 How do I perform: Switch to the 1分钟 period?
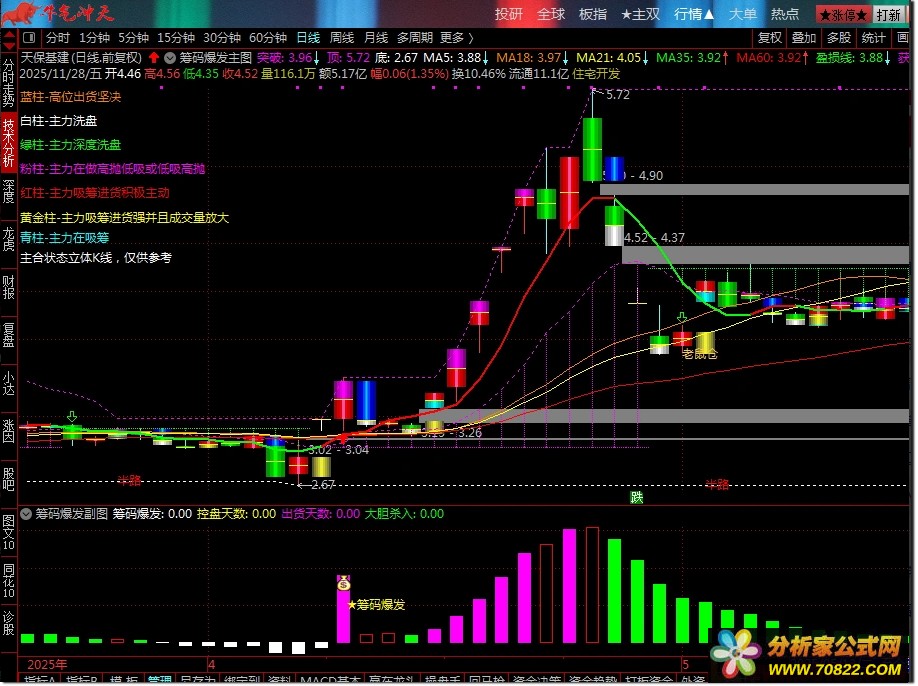94,38
